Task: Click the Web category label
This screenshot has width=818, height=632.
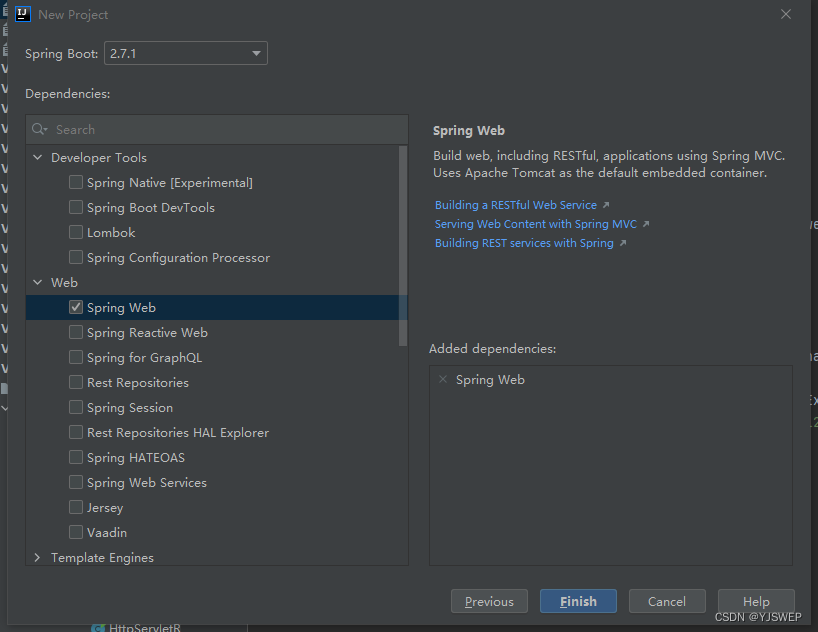Action: pyautogui.click(x=64, y=282)
